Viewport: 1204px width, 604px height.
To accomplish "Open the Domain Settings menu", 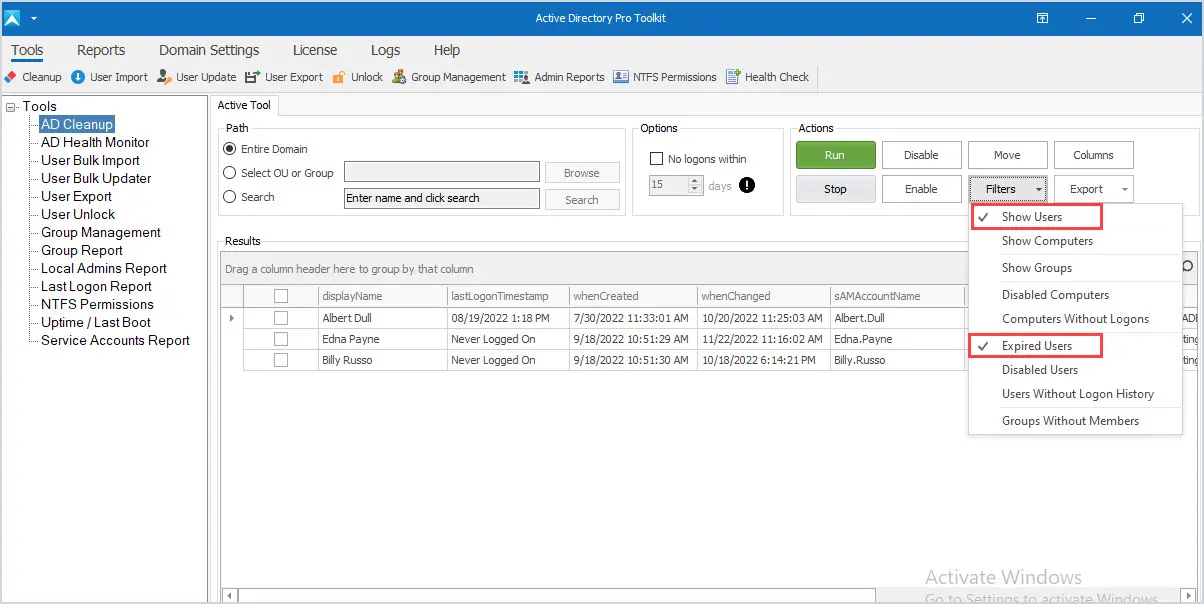I will 209,50.
